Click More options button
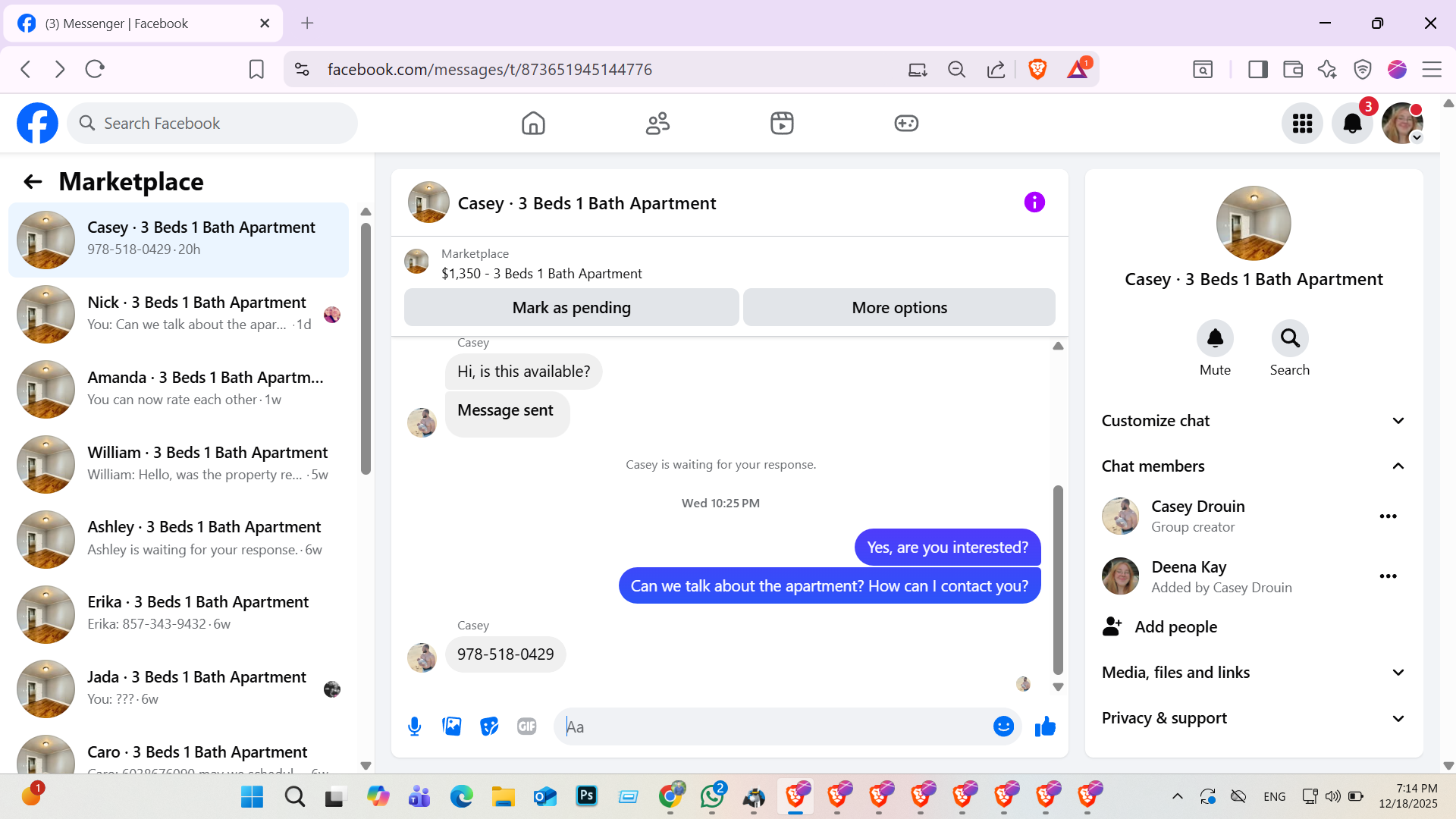 click(899, 307)
